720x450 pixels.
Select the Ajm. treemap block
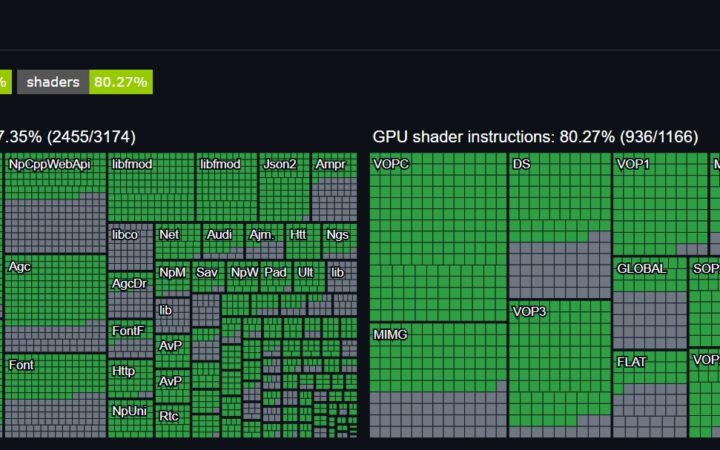click(x=265, y=241)
